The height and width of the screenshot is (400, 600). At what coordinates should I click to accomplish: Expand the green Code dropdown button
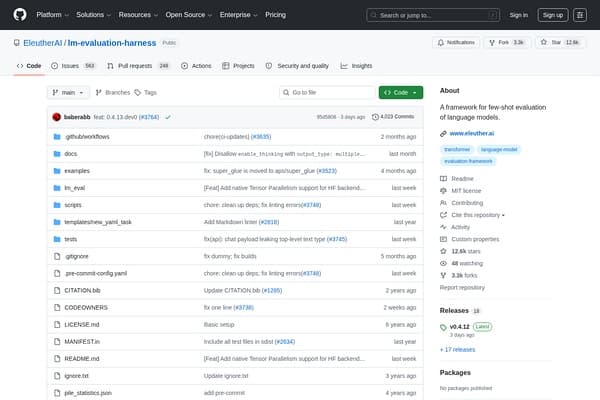click(x=401, y=93)
